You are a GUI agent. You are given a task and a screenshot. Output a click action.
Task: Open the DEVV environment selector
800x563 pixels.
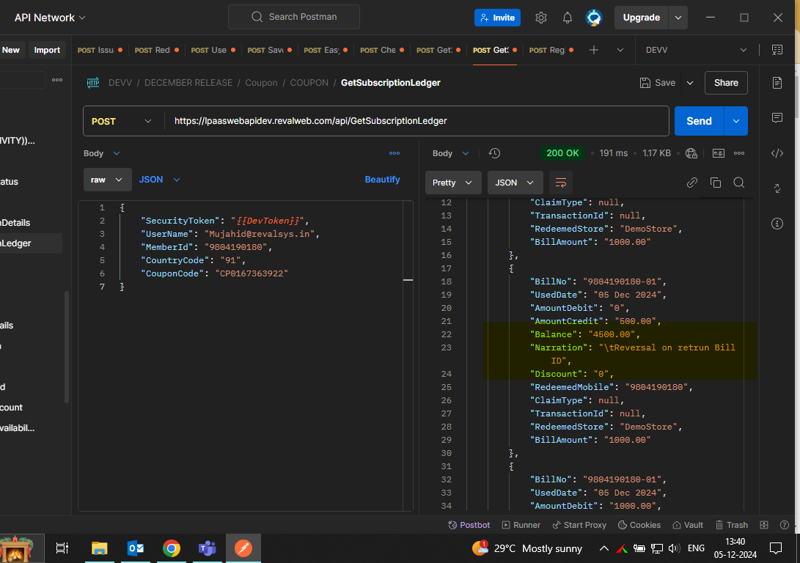click(695, 50)
